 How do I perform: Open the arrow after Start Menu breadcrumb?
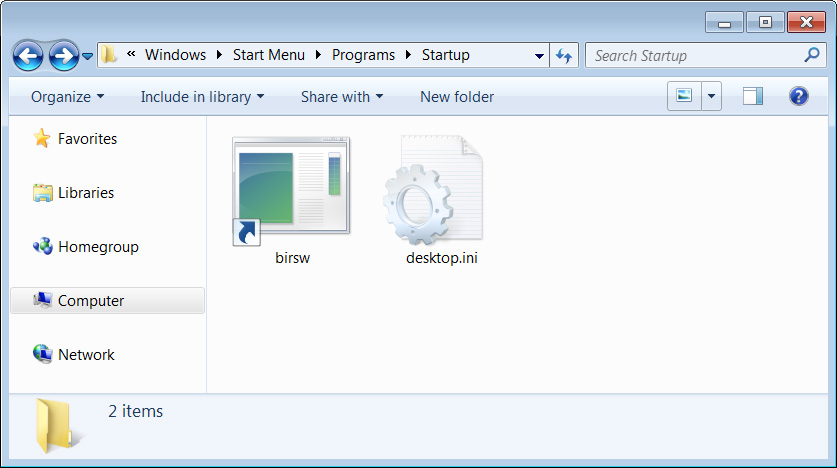tap(318, 55)
